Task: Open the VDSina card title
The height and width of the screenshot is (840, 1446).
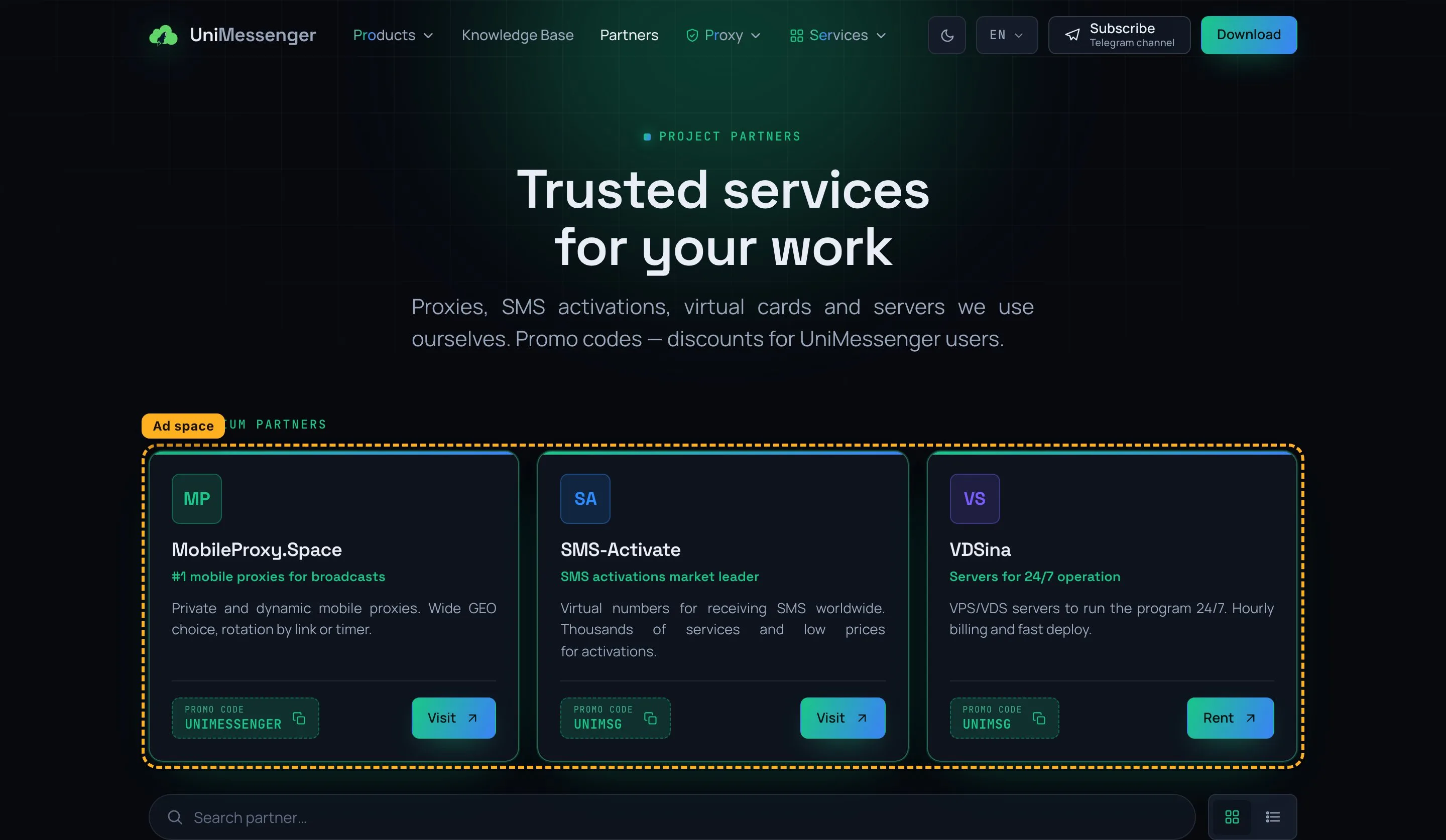Action: pos(980,549)
